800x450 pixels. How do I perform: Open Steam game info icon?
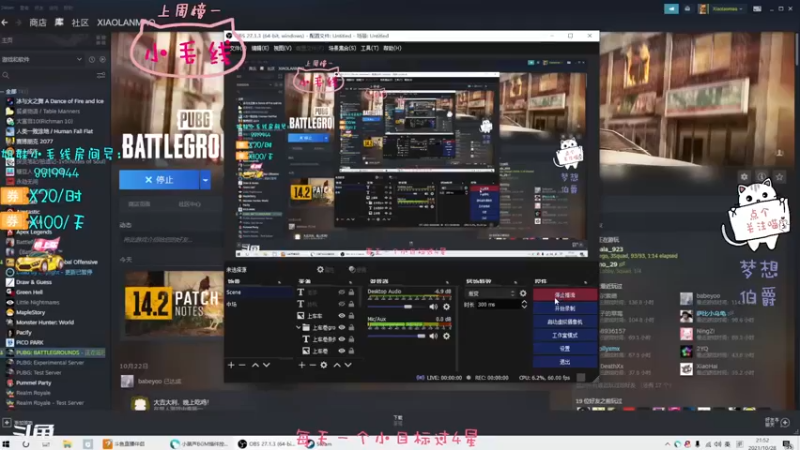[x=762, y=177]
